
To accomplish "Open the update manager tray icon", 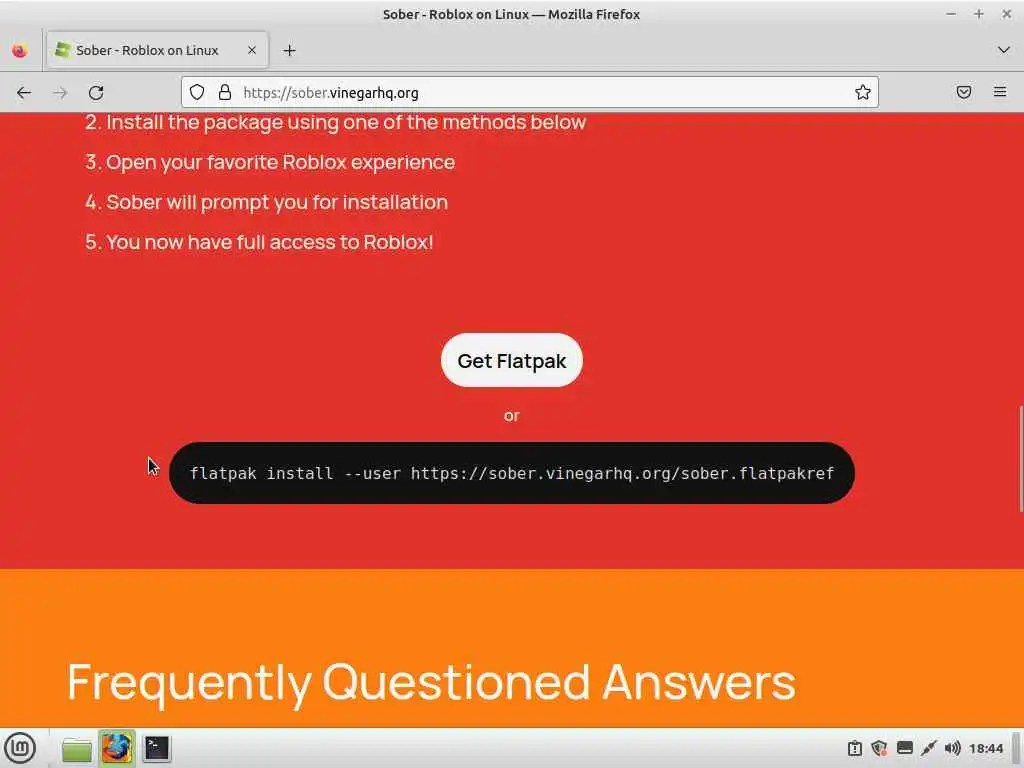I will pos(855,748).
